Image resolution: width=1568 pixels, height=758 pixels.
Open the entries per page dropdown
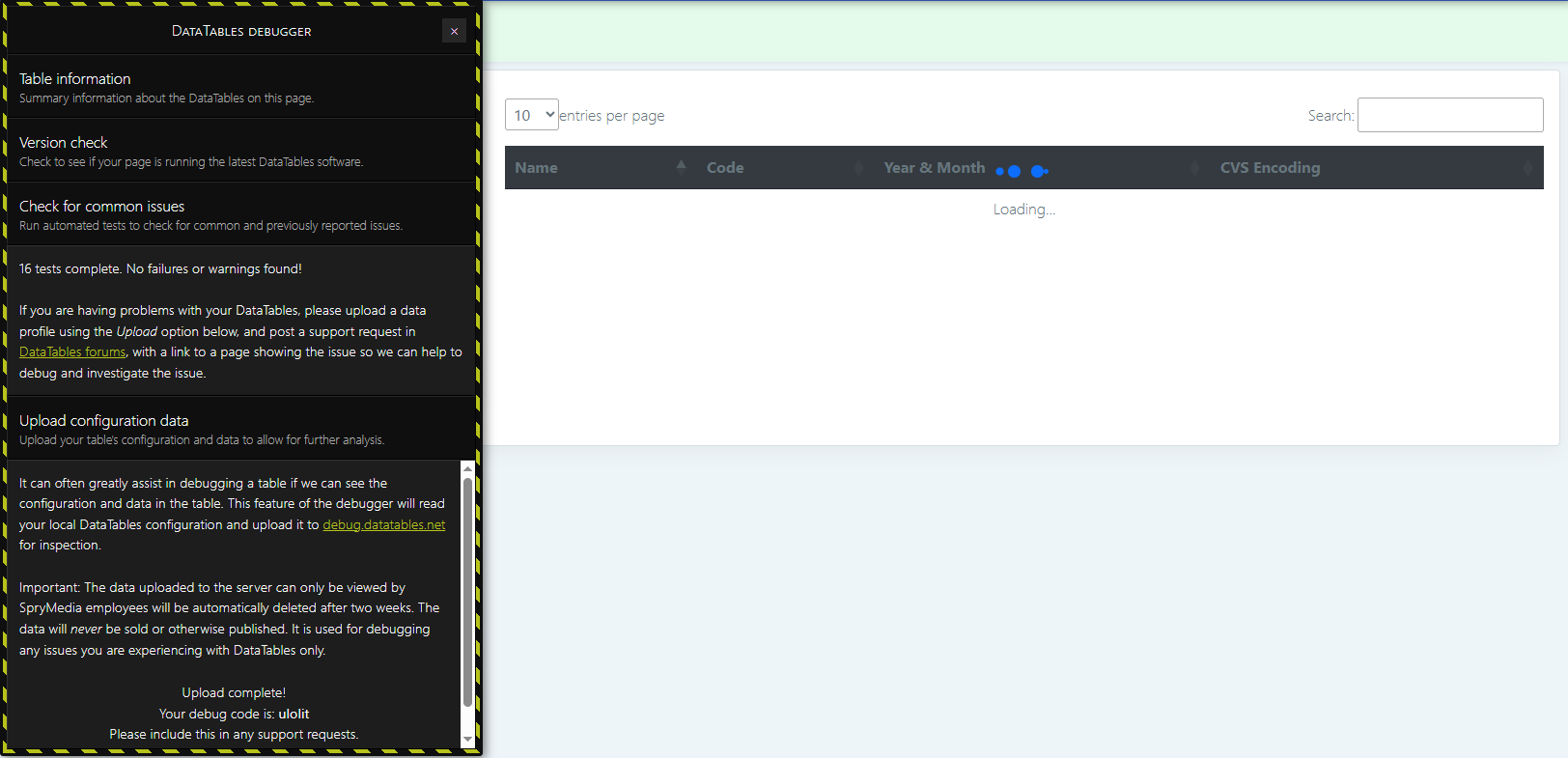pos(531,115)
